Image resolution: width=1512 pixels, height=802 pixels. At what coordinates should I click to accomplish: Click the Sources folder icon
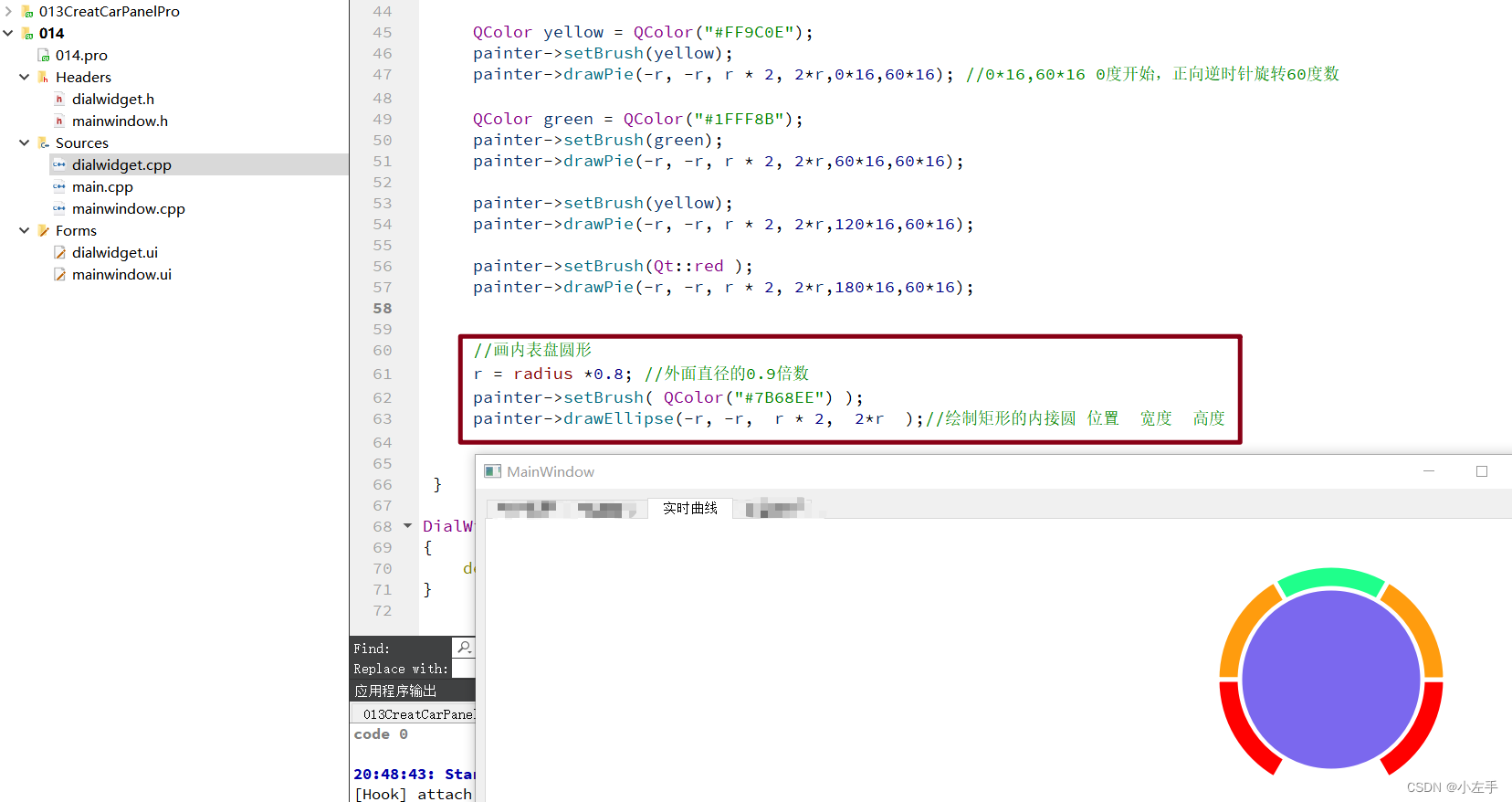point(43,143)
